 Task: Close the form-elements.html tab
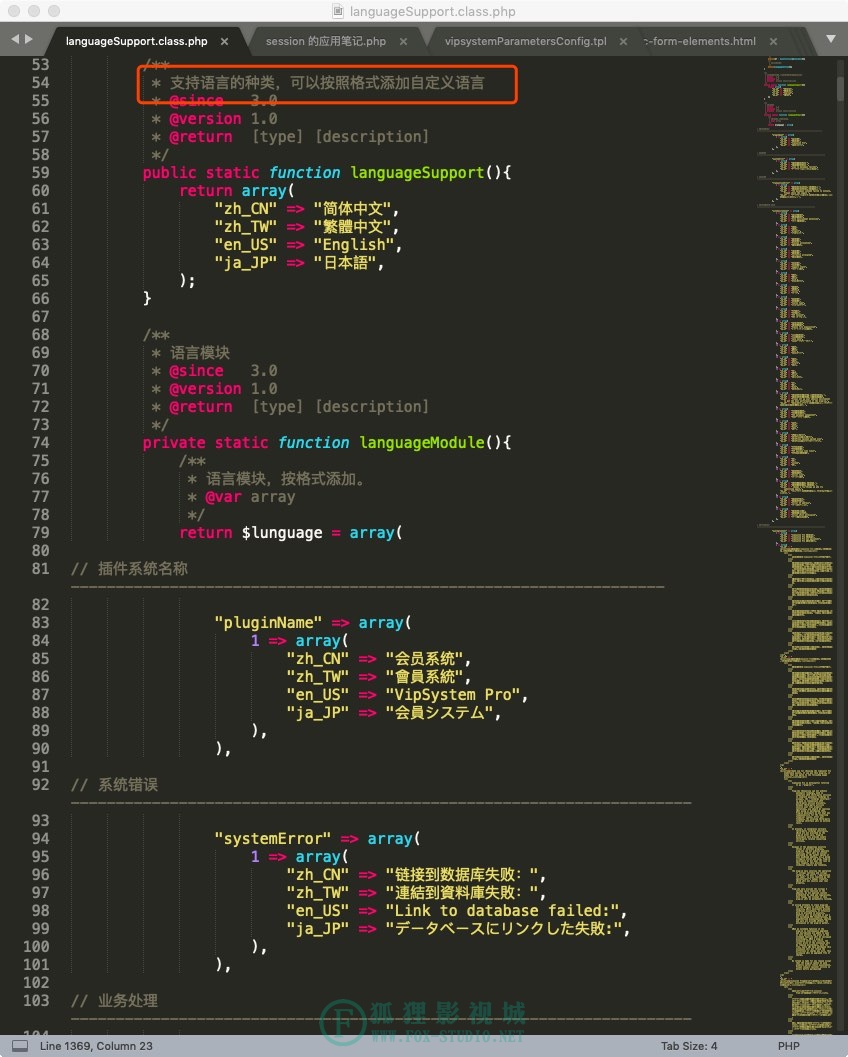(x=774, y=42)
